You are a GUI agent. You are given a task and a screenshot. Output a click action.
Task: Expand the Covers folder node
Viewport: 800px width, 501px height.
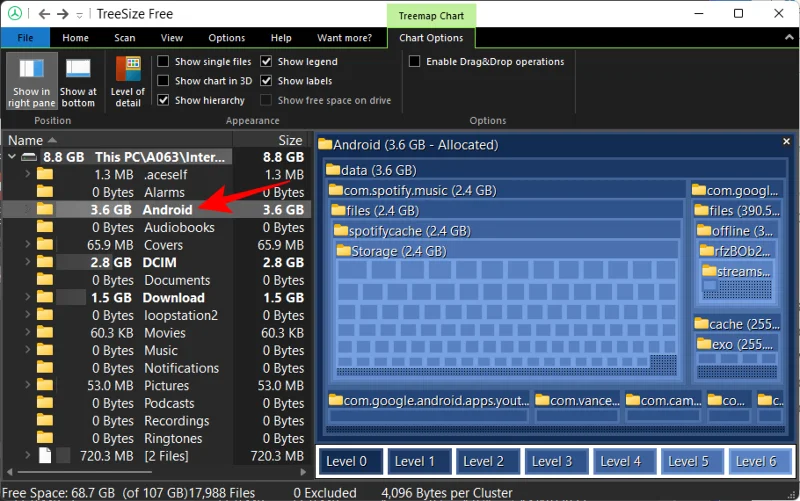pyautogui.click(x=27, y=244)
